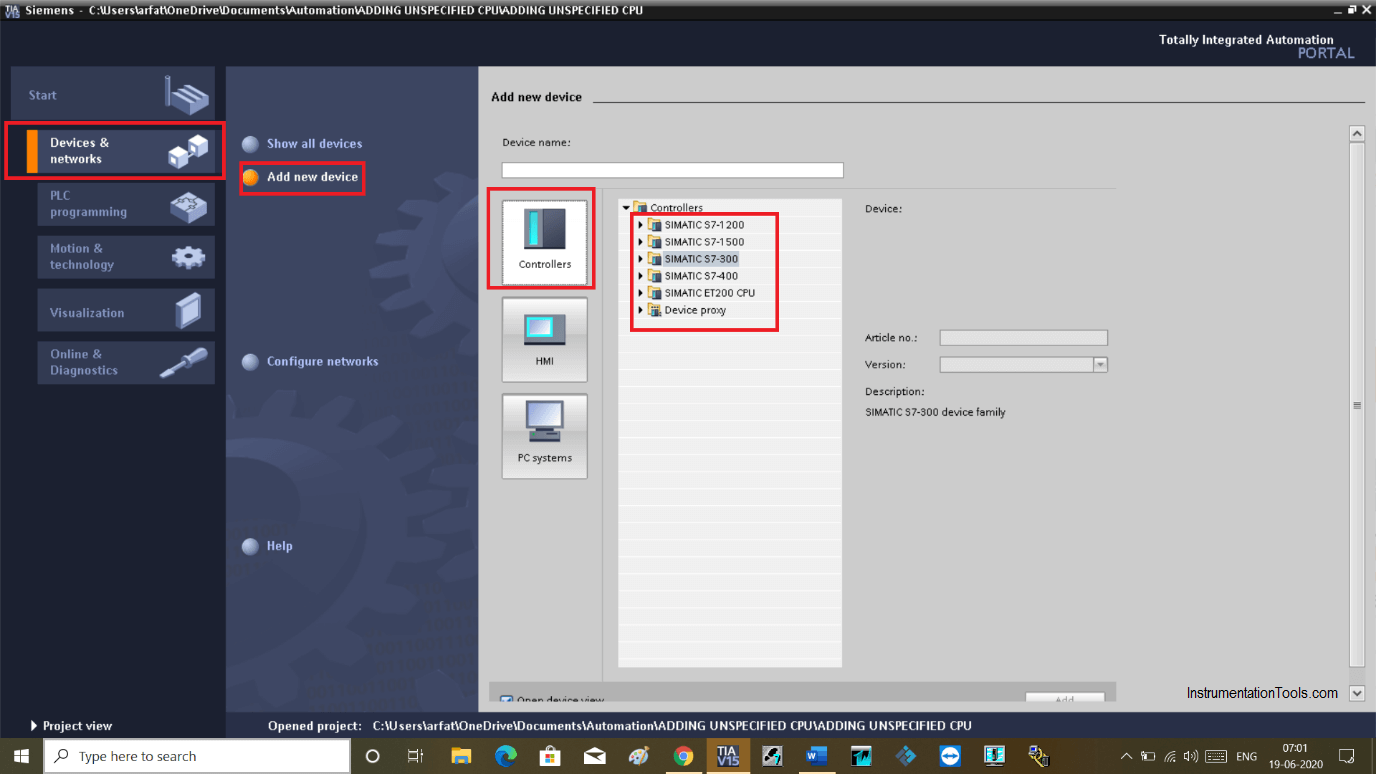
Task: Click the Wi-Fi network tray icon
Action: (1170, 756)
